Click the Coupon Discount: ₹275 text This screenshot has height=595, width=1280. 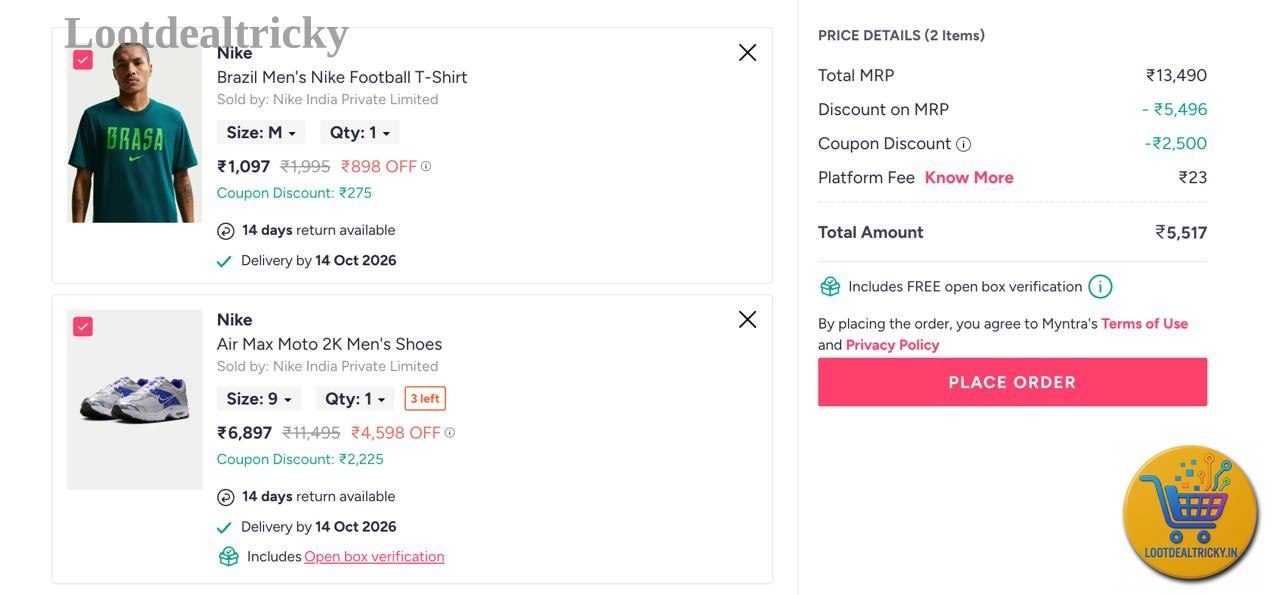tap(294, 193)
